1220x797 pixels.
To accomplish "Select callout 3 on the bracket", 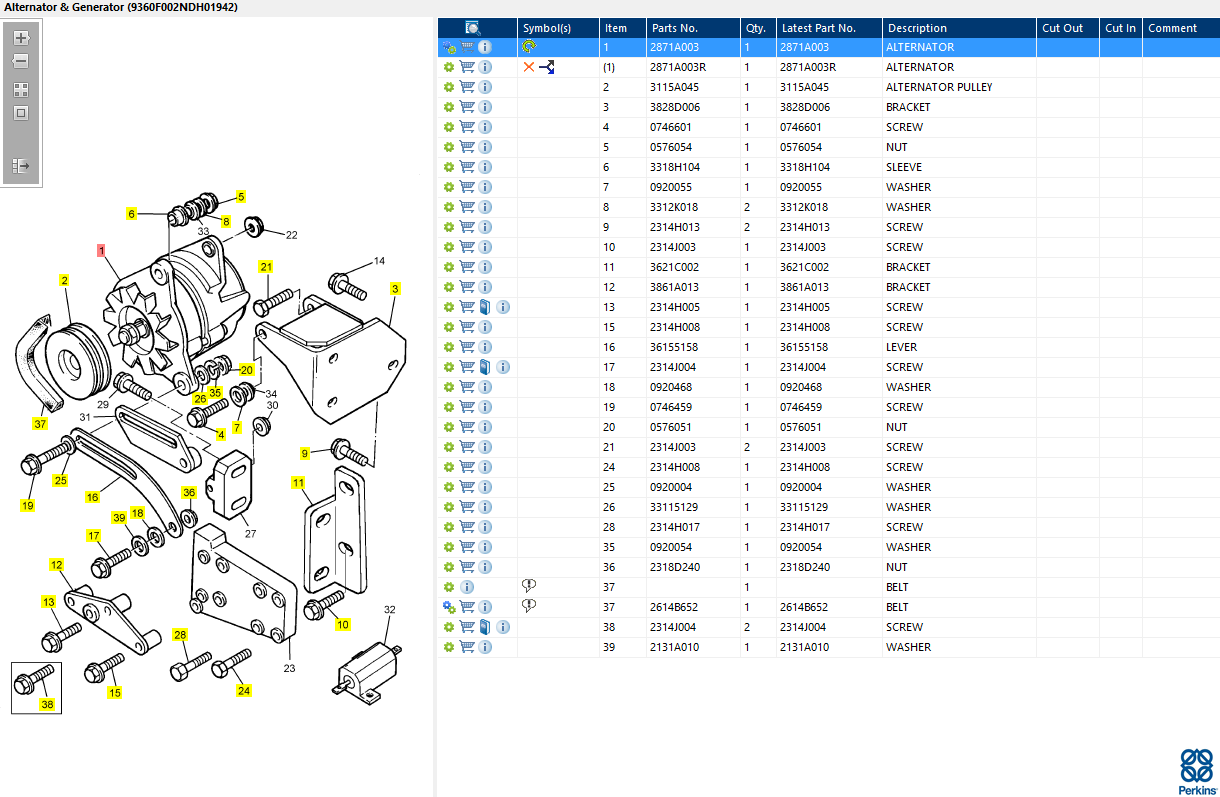I will pyautogui.click(x=395, y=289).
